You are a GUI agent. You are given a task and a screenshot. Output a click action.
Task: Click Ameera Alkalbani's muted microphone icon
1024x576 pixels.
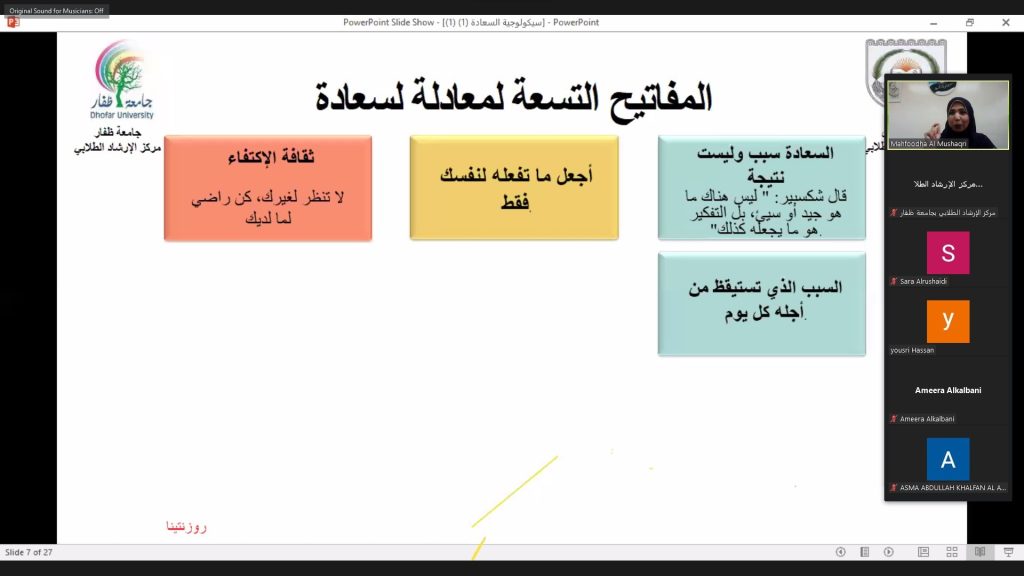click(894, 419)
